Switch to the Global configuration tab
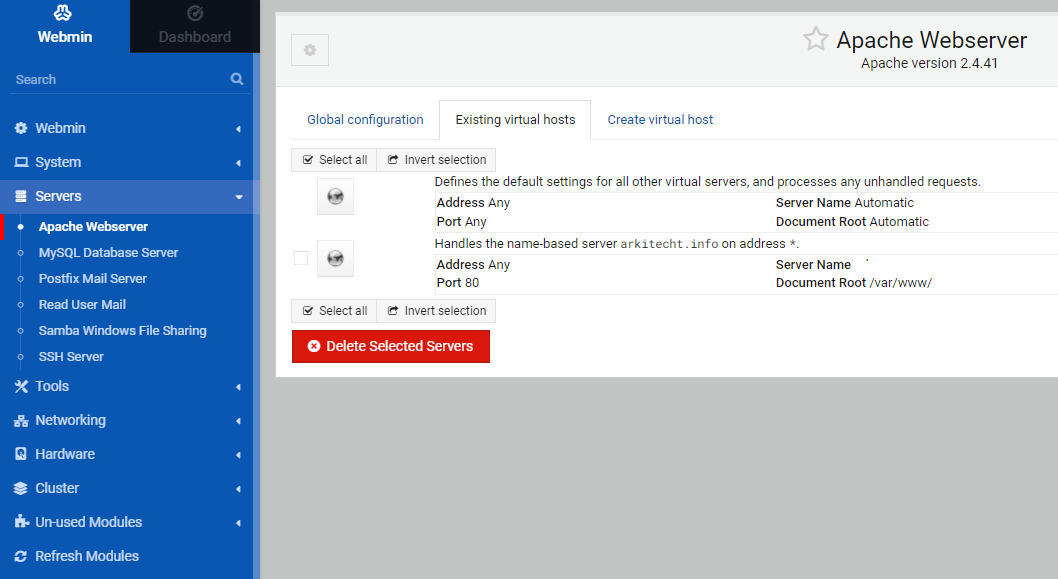The width and height of the screenshot is (1058, 579). (x=365, y=119)
